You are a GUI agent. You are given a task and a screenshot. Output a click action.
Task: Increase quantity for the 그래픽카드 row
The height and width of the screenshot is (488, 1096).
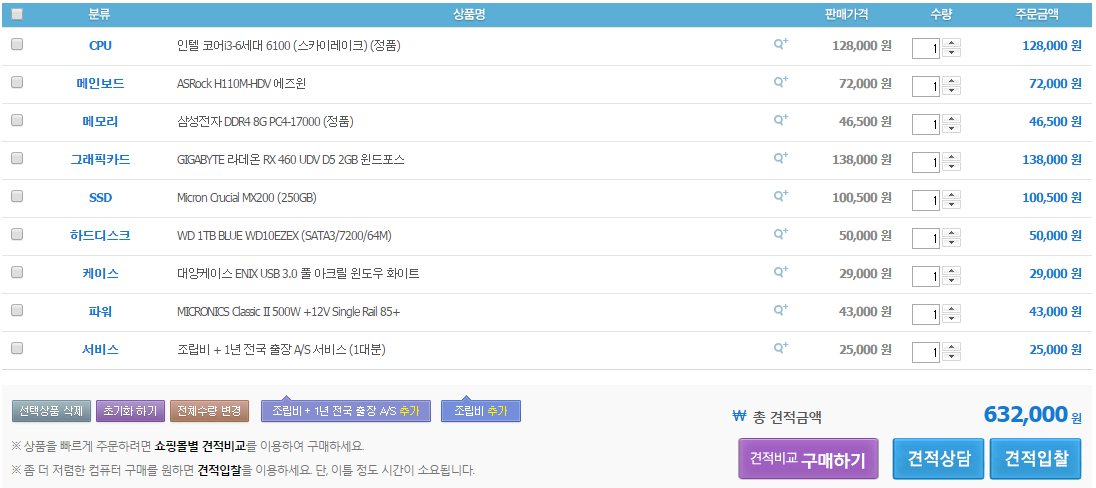[951, 157]
